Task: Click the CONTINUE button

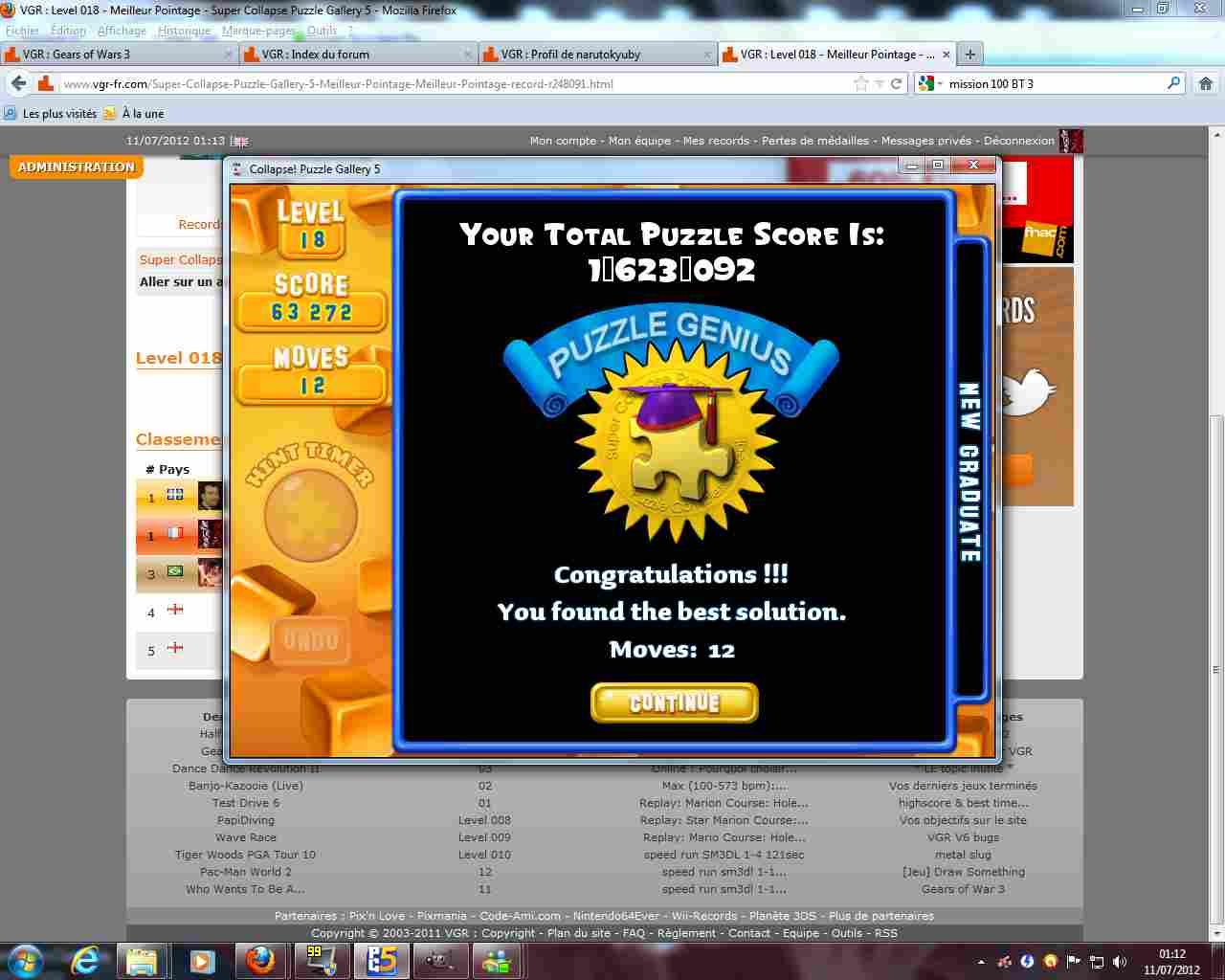Action: coord(674,702)
